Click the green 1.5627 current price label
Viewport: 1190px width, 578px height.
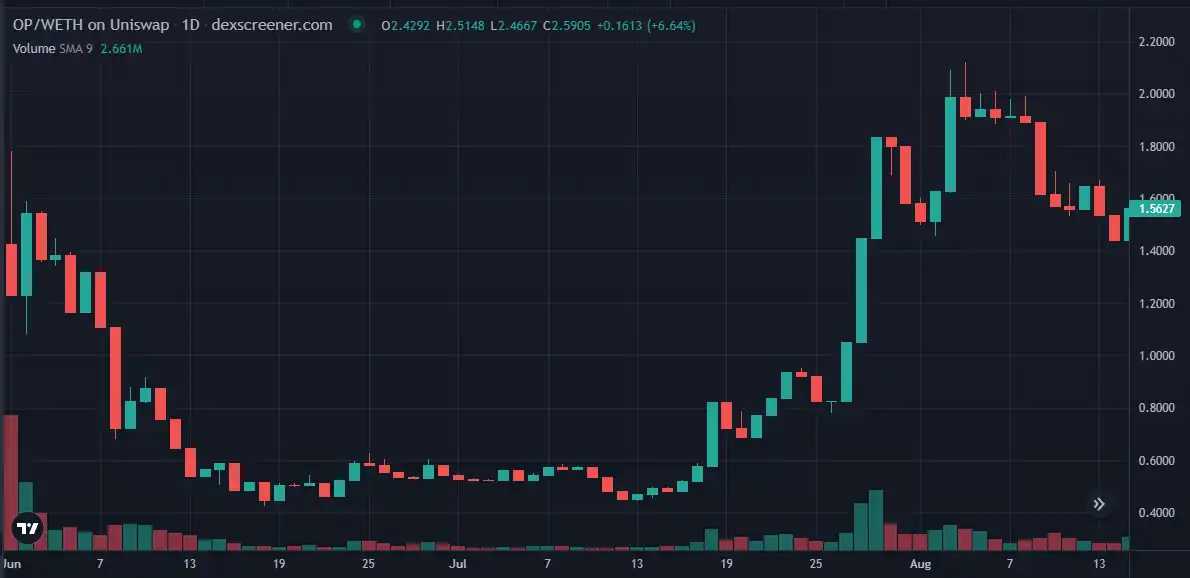pyautogui.click(x=1156, y=209)
